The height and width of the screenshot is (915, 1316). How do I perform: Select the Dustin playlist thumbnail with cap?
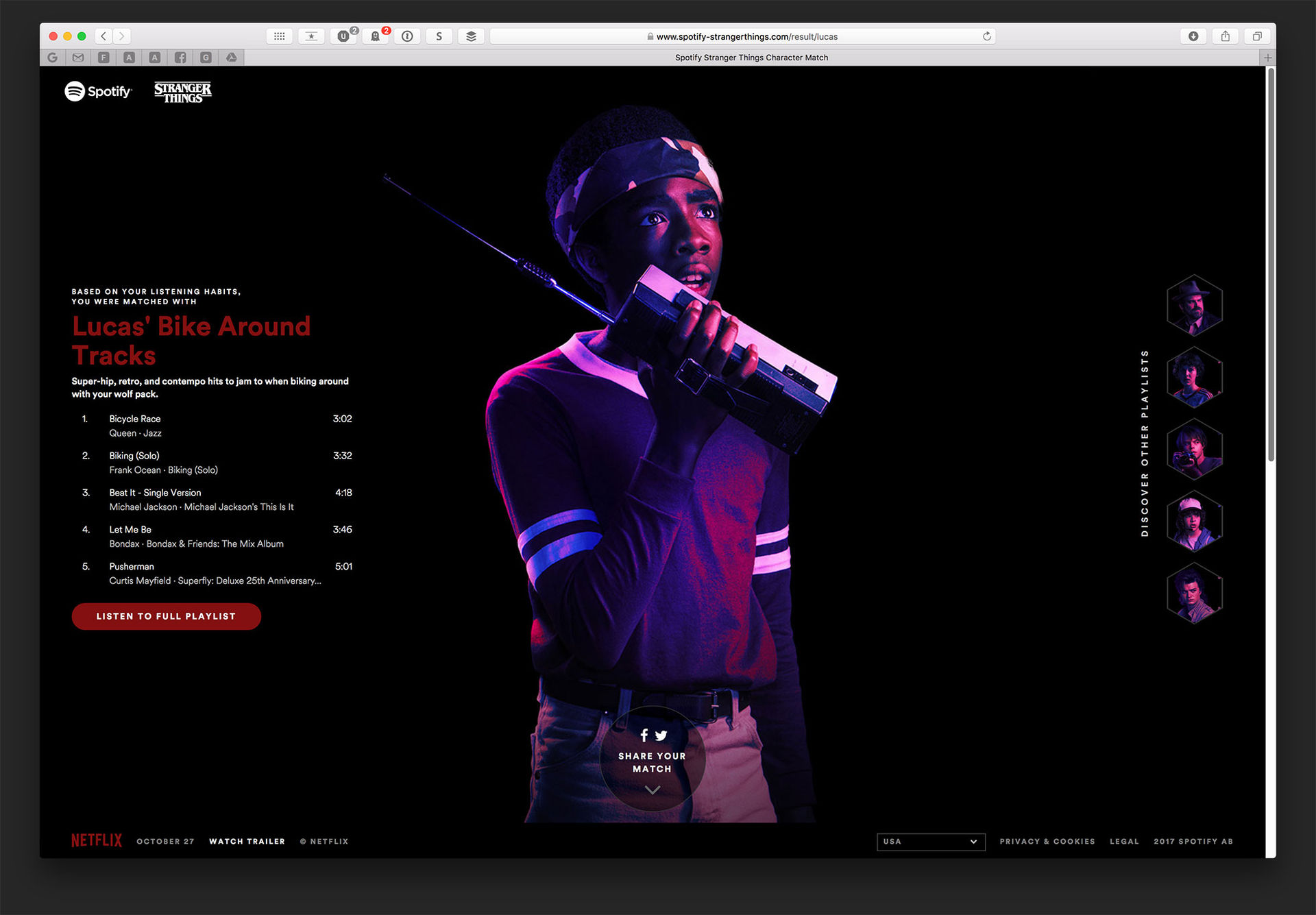[1194, 522]
